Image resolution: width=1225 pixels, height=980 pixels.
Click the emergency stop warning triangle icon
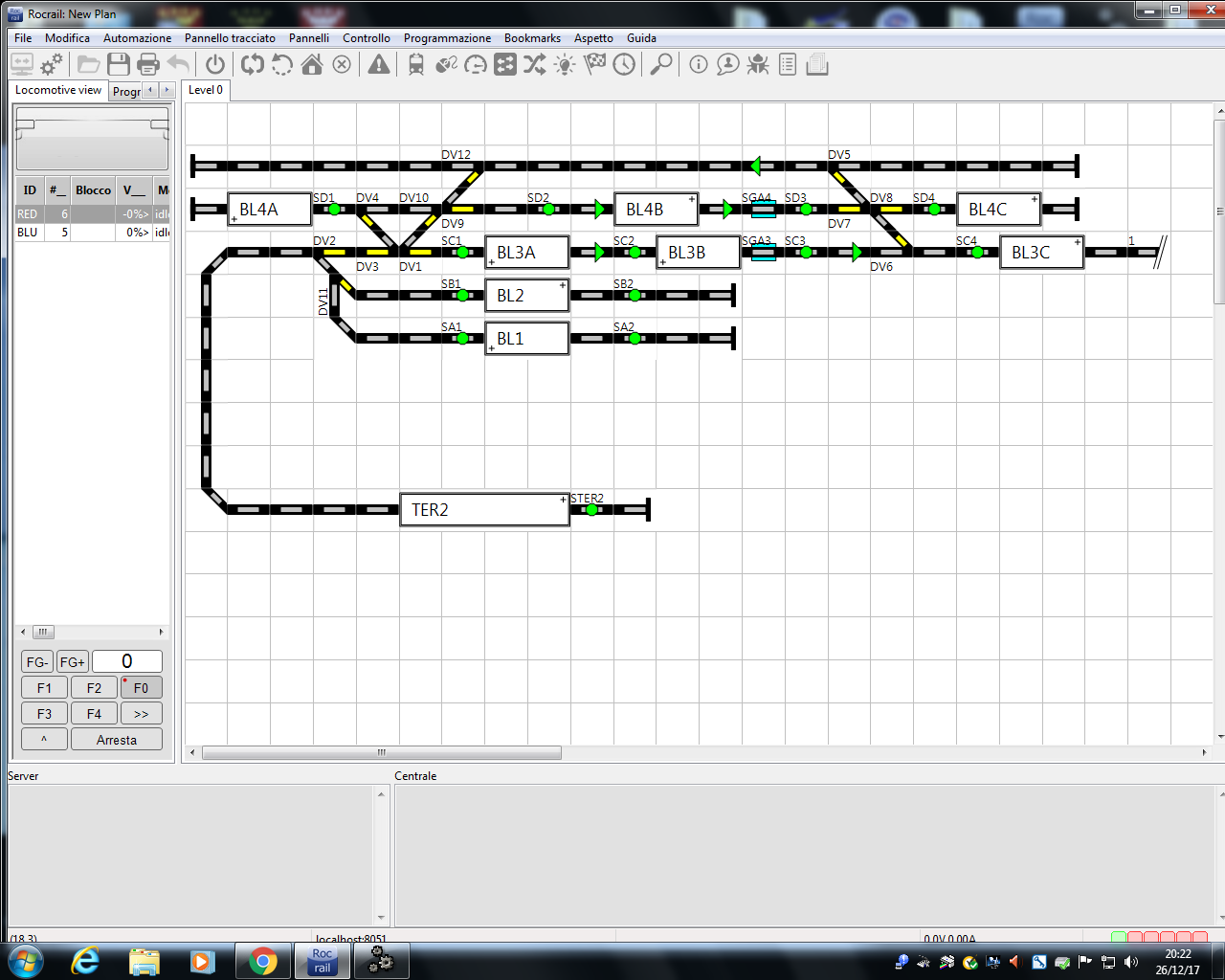coord(379,64)
